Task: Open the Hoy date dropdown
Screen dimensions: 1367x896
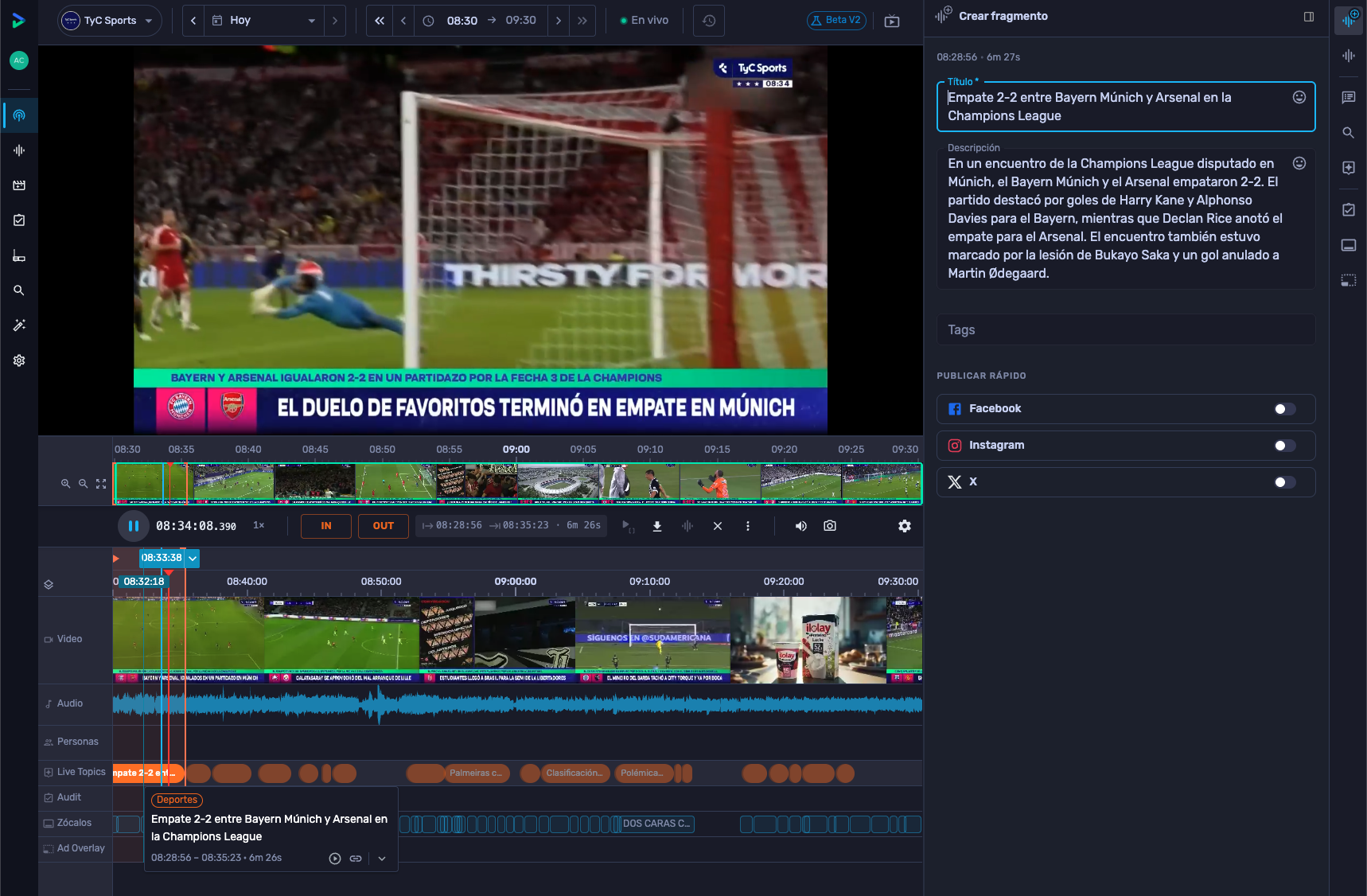Action: [x=264, y=21]
